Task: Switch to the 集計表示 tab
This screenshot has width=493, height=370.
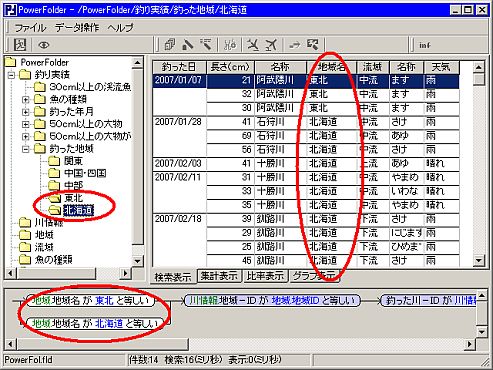Action: (x=219, y=276)
